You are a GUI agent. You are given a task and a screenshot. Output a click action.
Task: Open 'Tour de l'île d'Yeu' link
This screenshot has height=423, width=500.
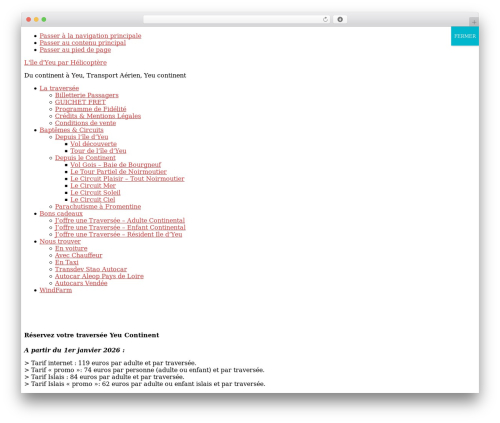(x=98, y=151)
